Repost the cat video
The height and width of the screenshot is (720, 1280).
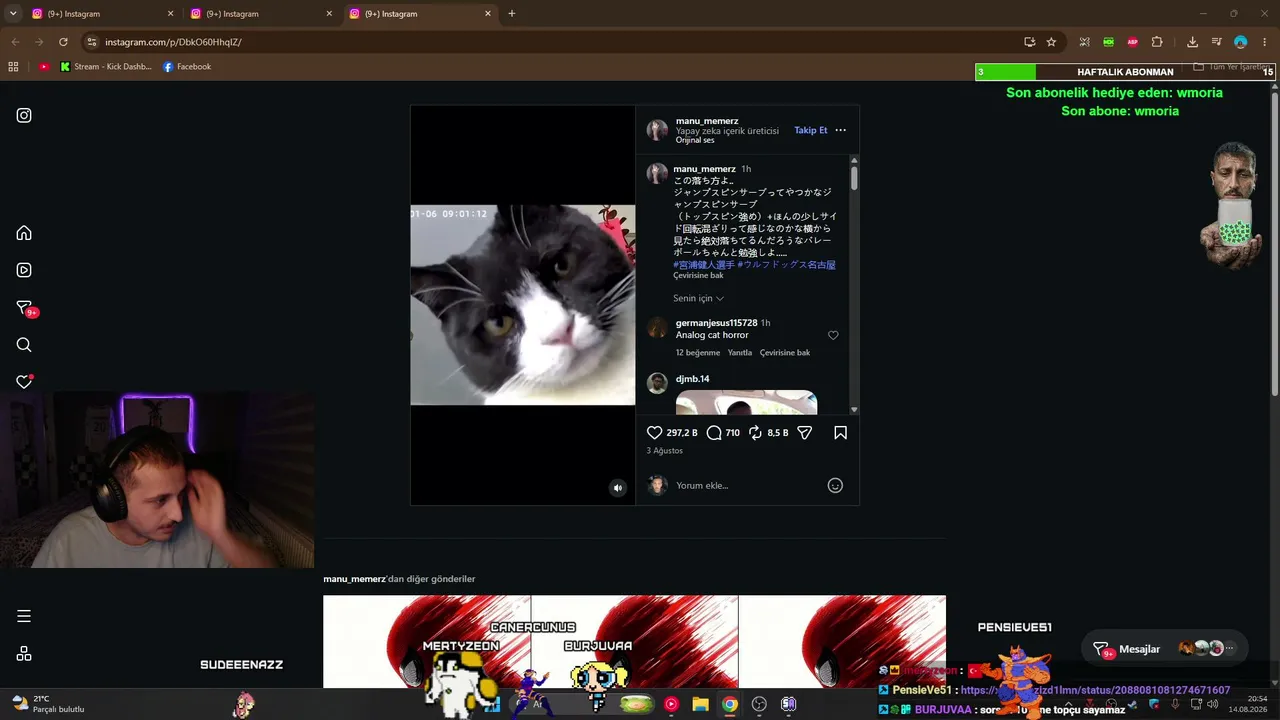coord(756,433)
